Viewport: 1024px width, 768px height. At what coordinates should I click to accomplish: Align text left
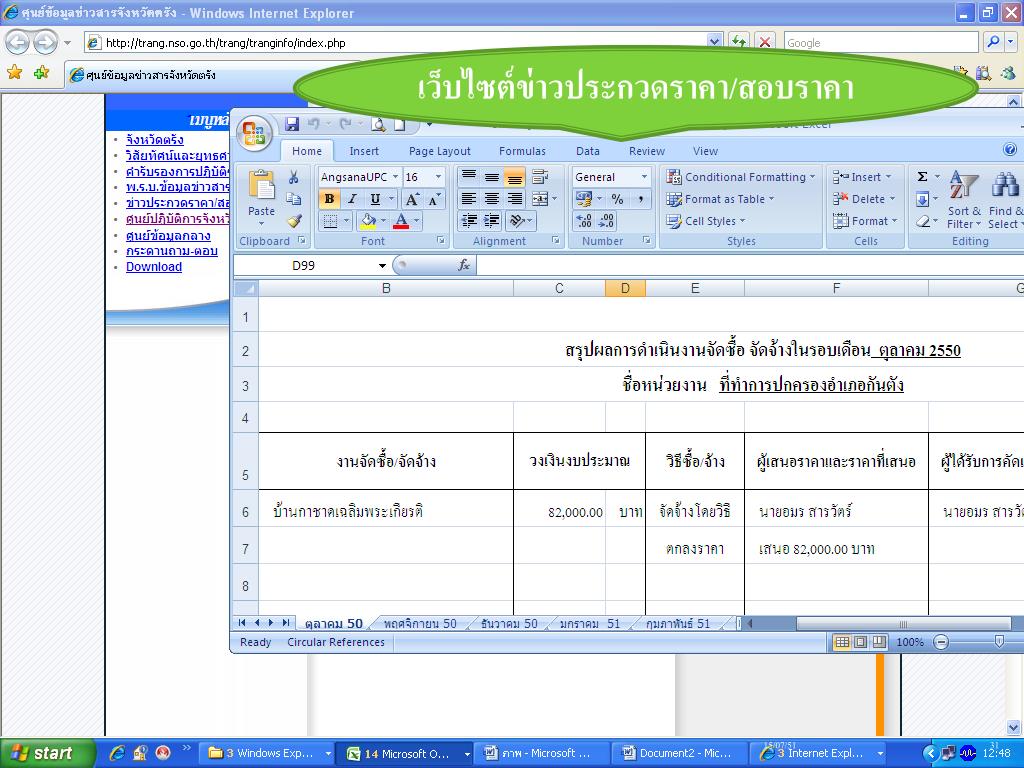[x=468, y=199]
